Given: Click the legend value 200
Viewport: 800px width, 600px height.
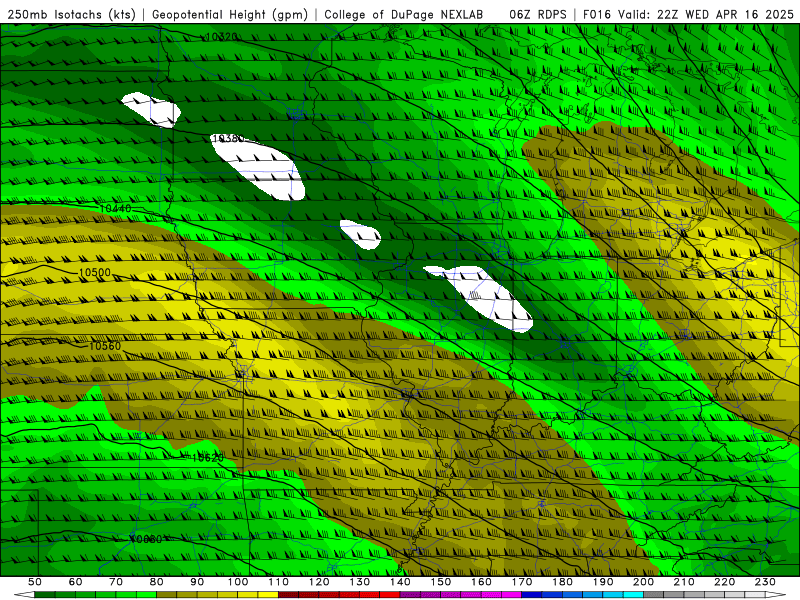Looking at the screenshot, I should 643,582.
